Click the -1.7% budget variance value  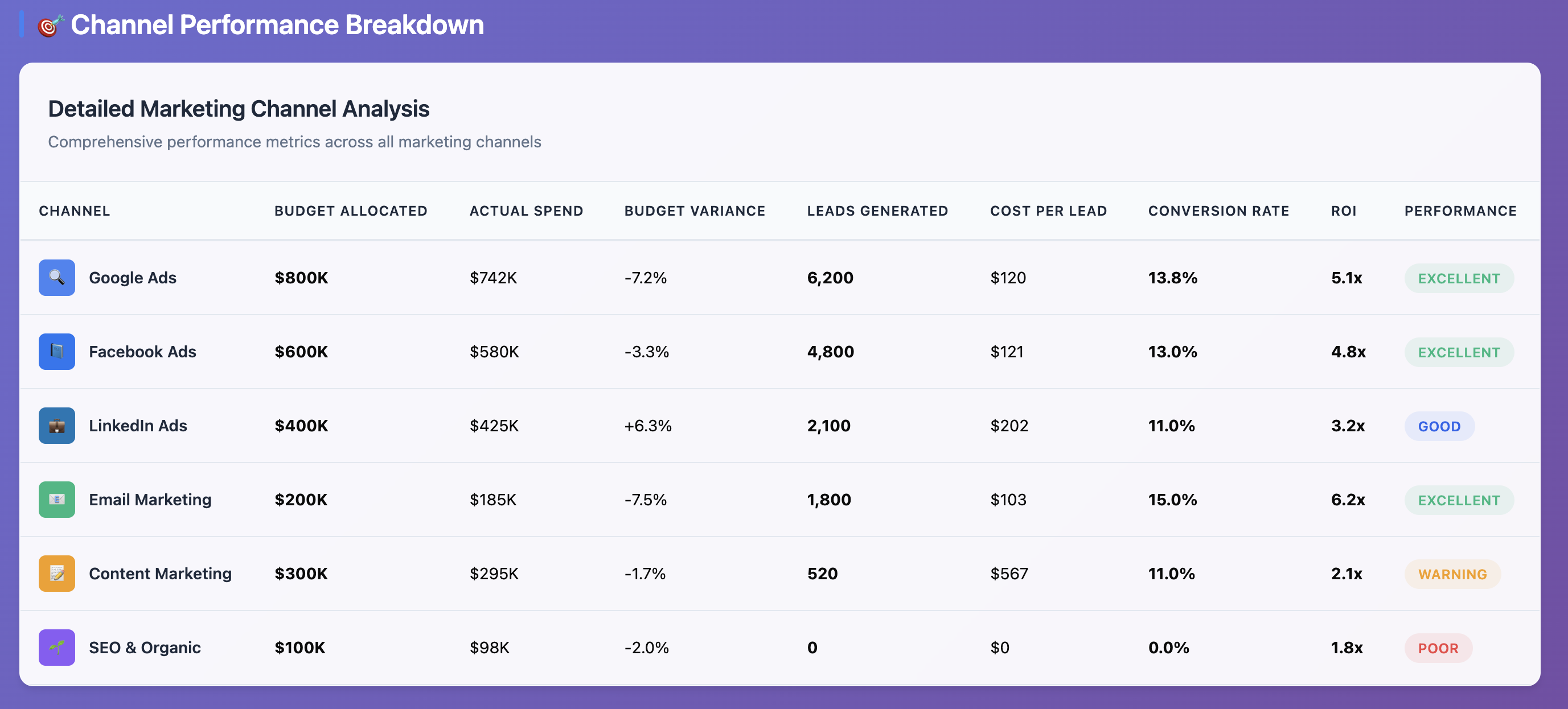coord(645,573)
